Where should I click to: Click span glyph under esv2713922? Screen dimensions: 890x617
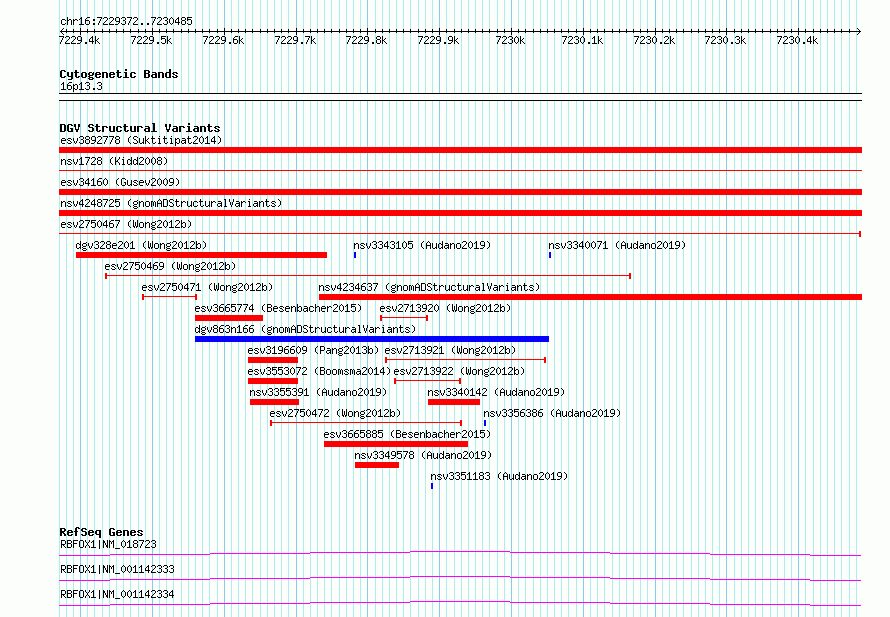tap(427, 381)
